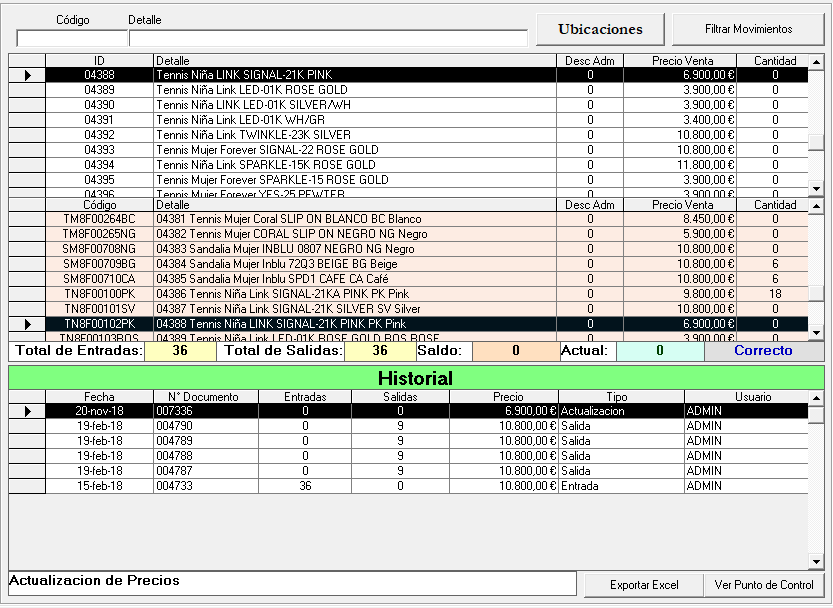The height and width of the screenshot is (608, 833).
Task: Open Ver Punto de Control
Action: coord(764,585)
